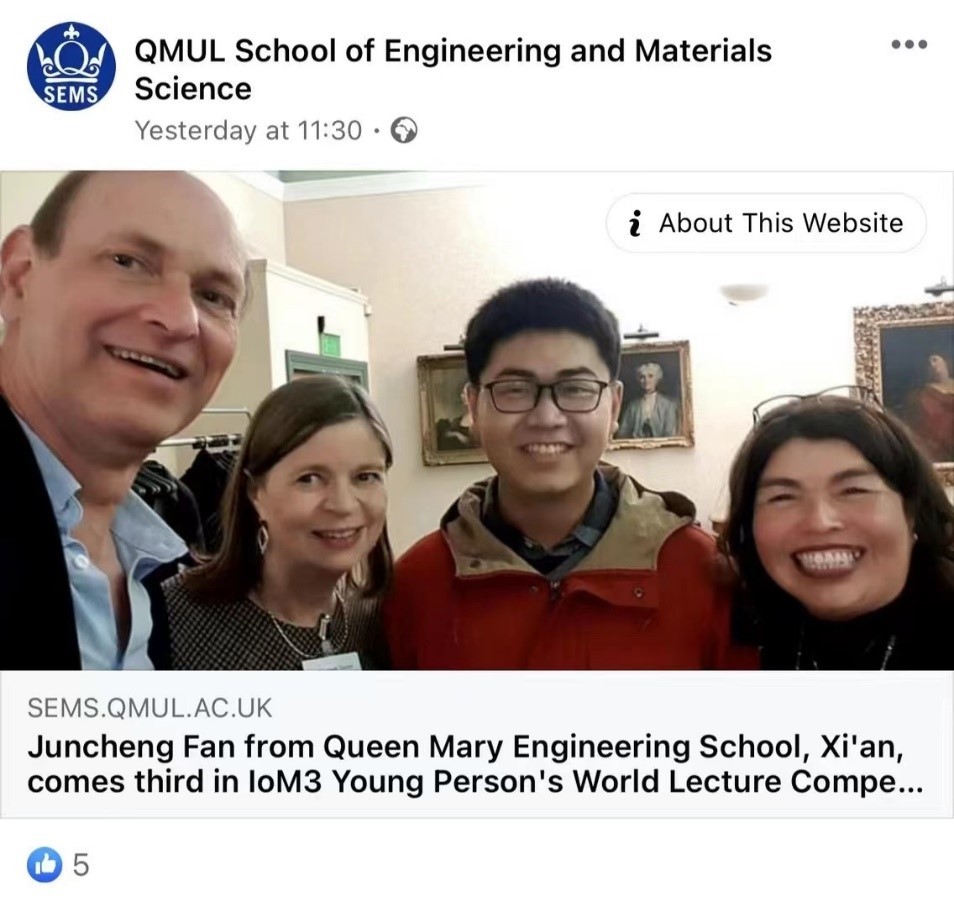Click the small framed portrait painting on wall
This screenshot has width=954, height=907.
pos(653,396)
